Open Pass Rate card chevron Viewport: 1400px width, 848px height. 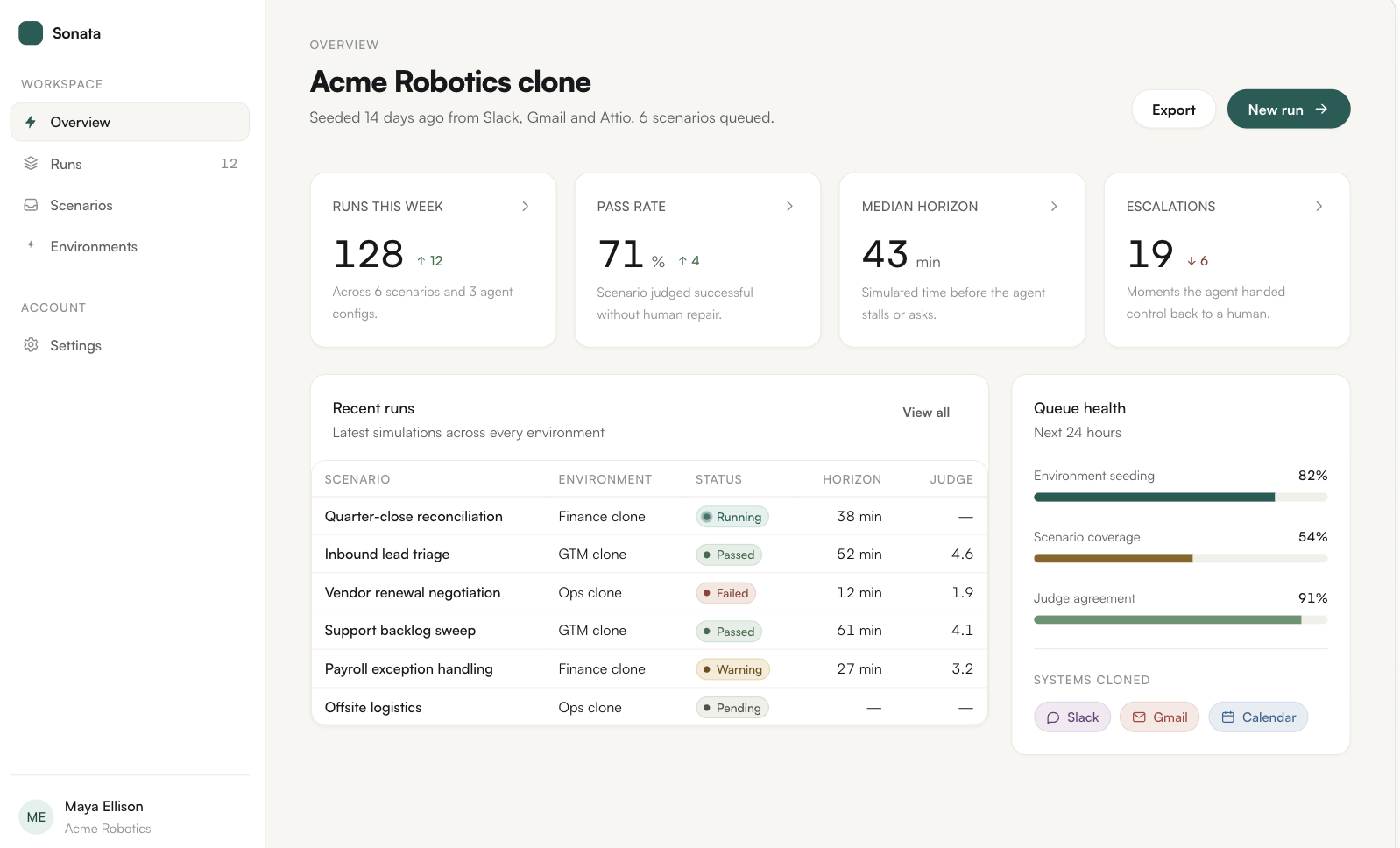(790, 207)
